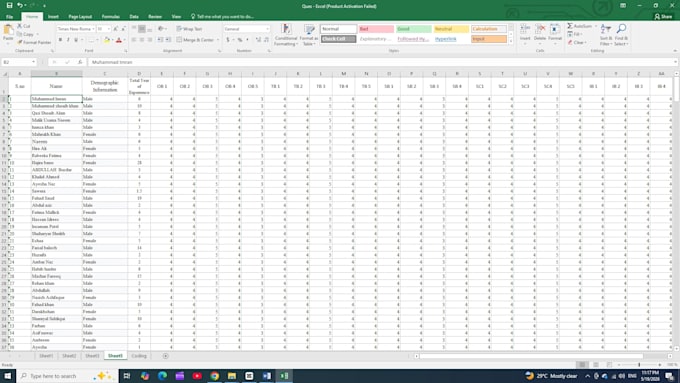The height and width of the screenshot is (383, 680).
Task: Increase cell indent
Action: [168, 40]
